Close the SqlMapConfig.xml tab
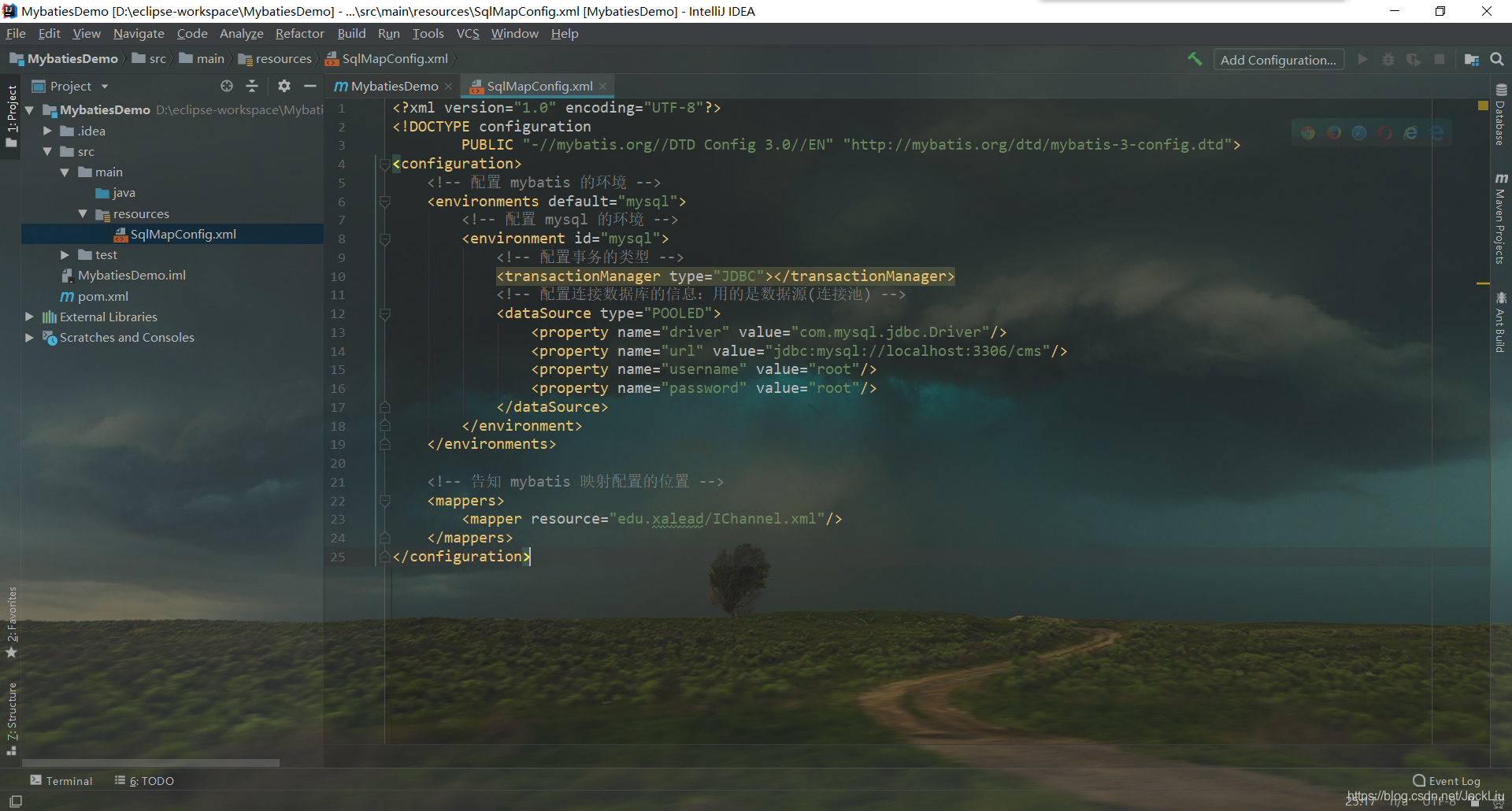 point(602,87)
